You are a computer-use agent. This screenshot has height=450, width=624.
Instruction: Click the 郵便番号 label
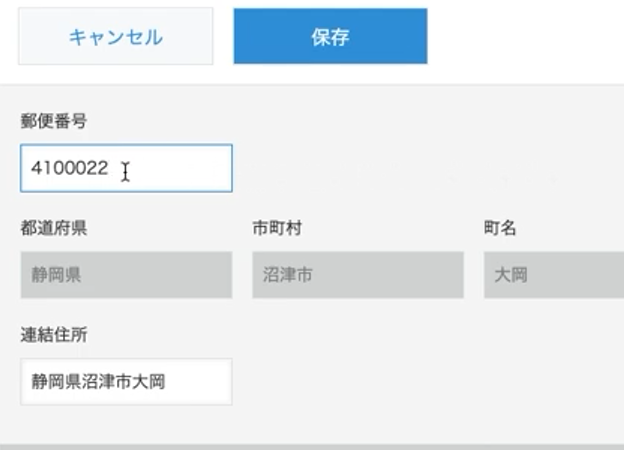point(54,121)
